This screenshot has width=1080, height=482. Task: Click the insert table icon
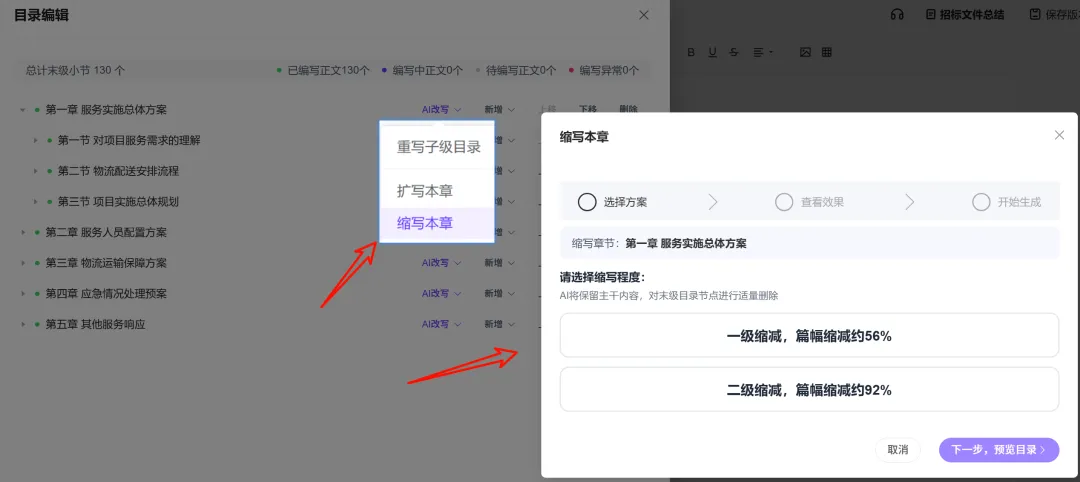point(827,52)
